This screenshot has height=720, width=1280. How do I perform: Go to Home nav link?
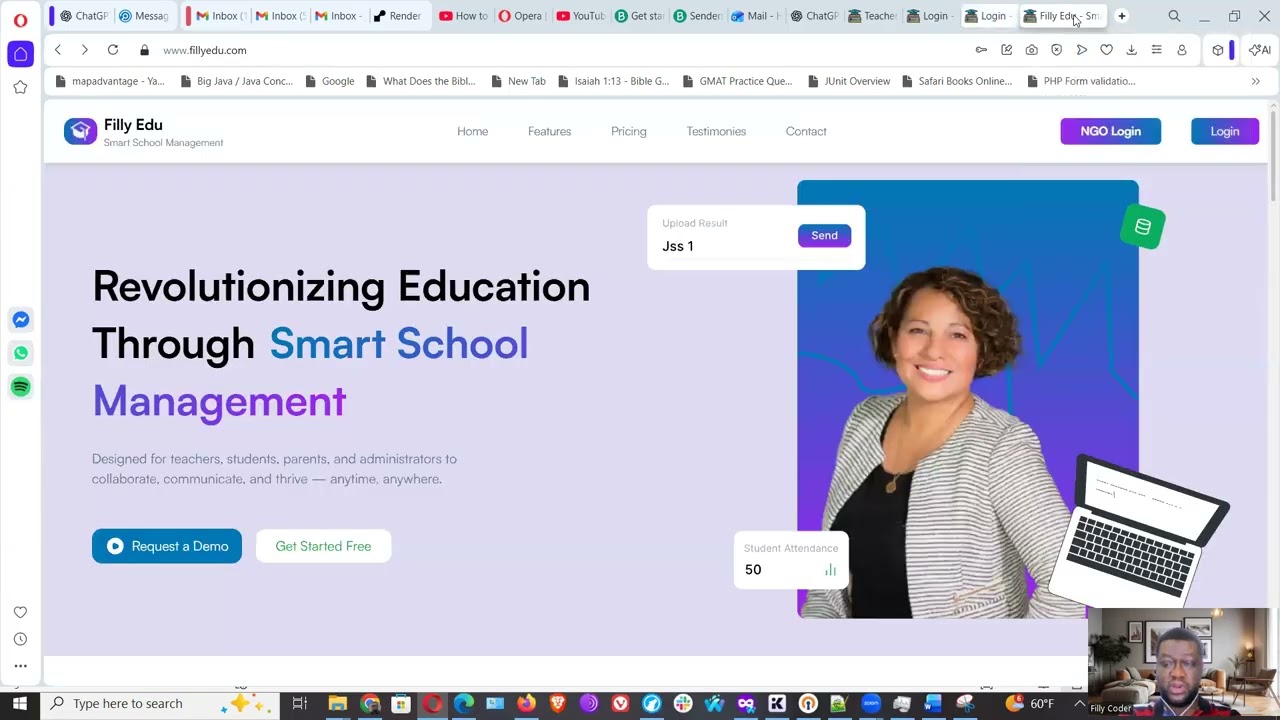[473, 131]
